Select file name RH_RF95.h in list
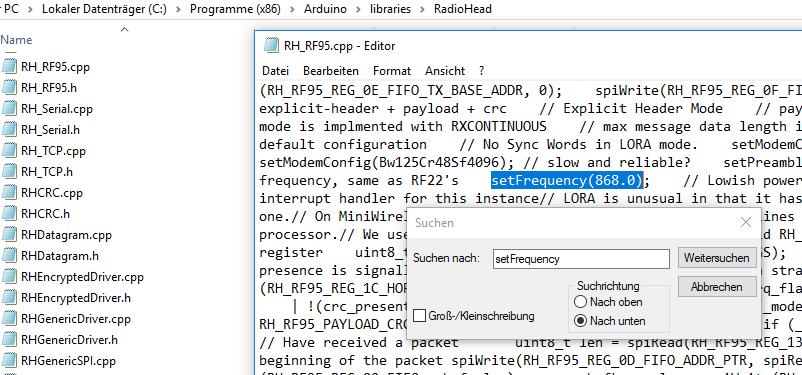This screenshot has width=802, height=375. pyautogui.click(x=49, y=88)
